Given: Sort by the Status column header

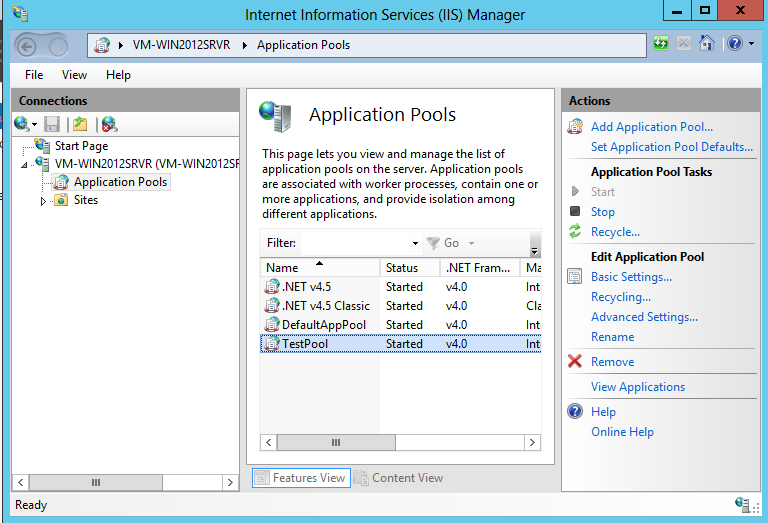Looking at the screenshot, I should 410,268.
